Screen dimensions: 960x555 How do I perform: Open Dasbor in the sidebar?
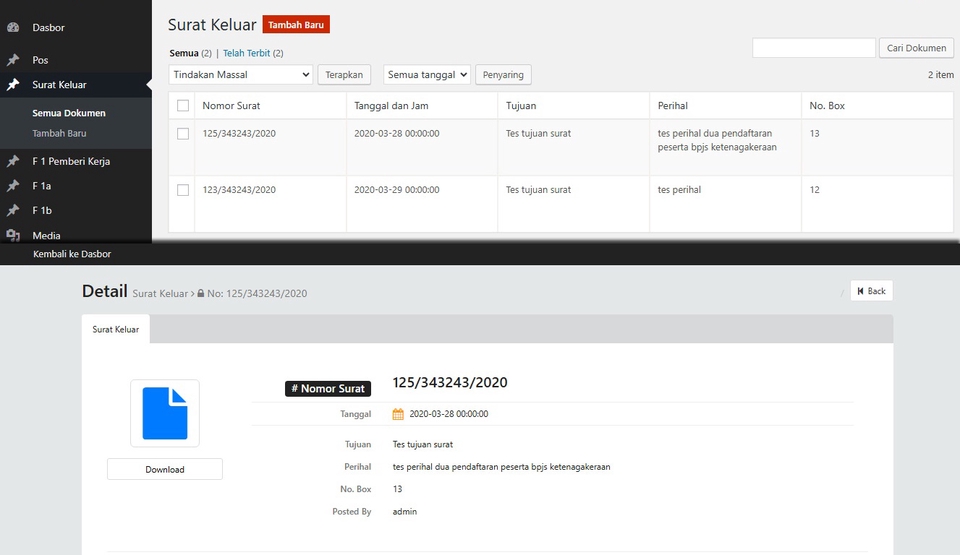(x=48, y=28)
